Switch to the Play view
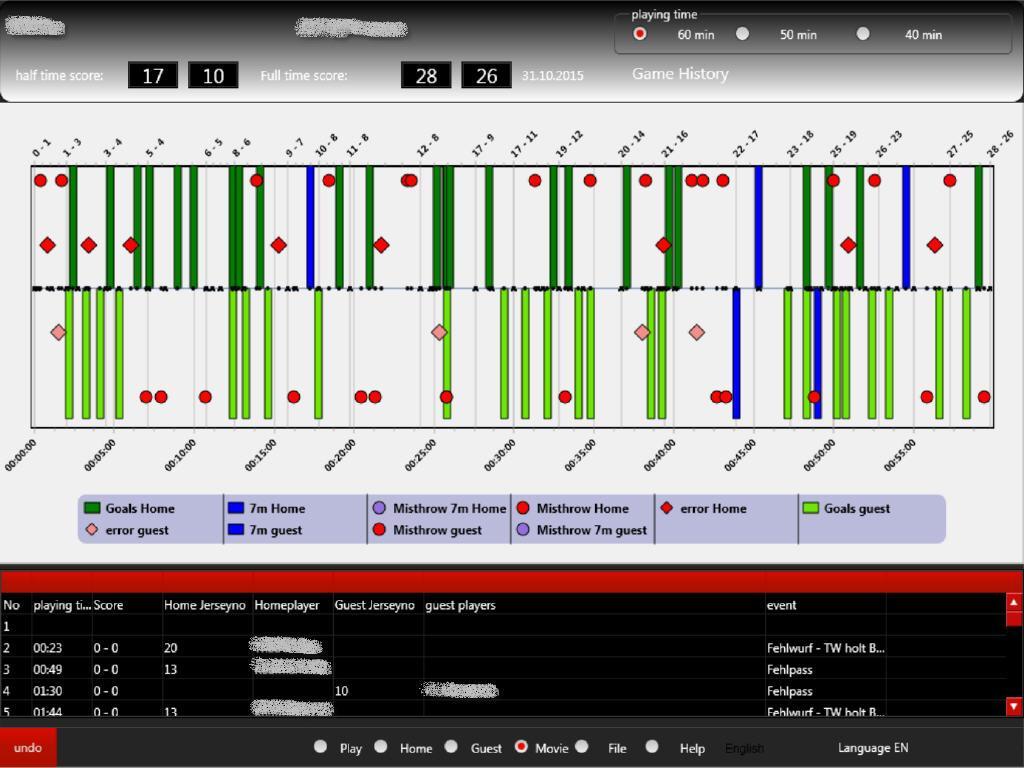1024x768 pixels. [x=320, y=746]
